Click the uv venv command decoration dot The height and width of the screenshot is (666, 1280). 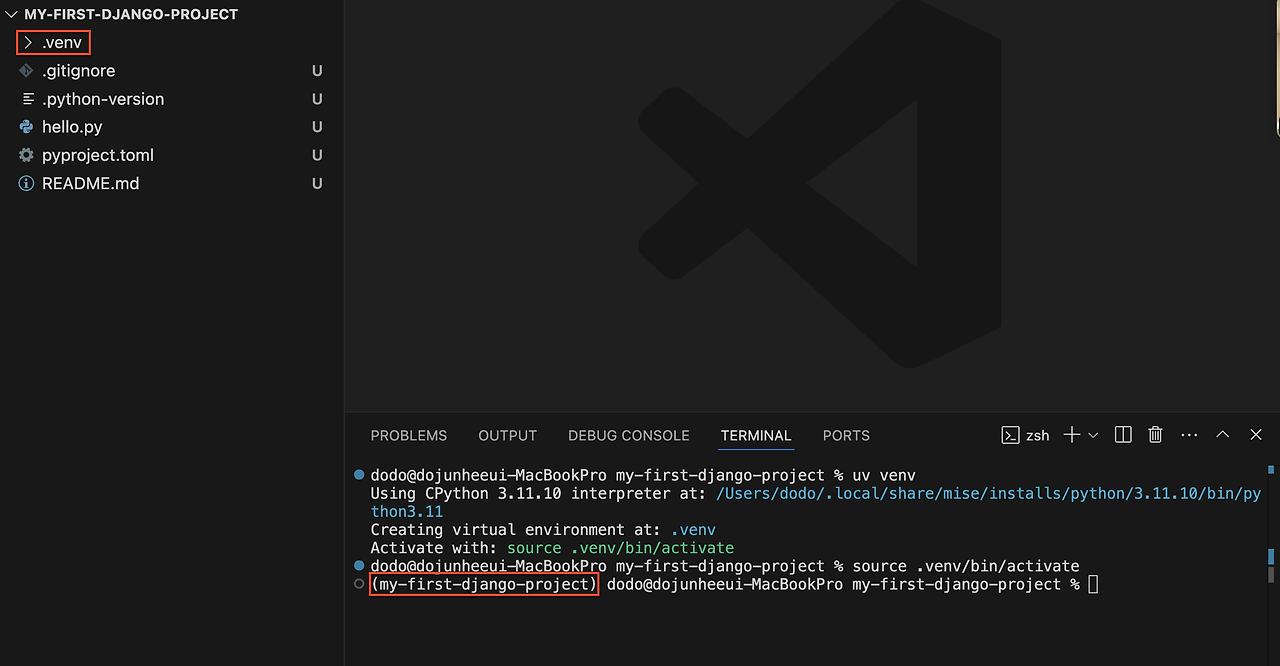pos(359,475)
